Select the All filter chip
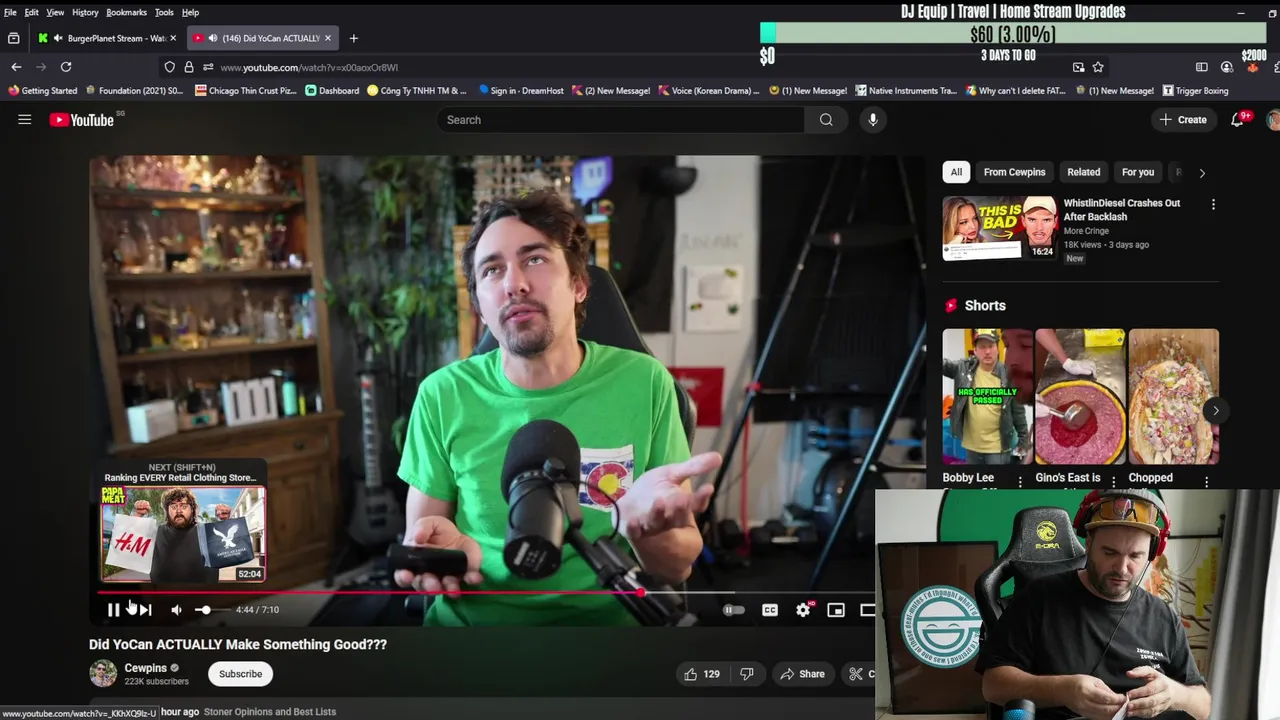The width and height of the screenshot is (1280, 720). (x=956, y=172)
